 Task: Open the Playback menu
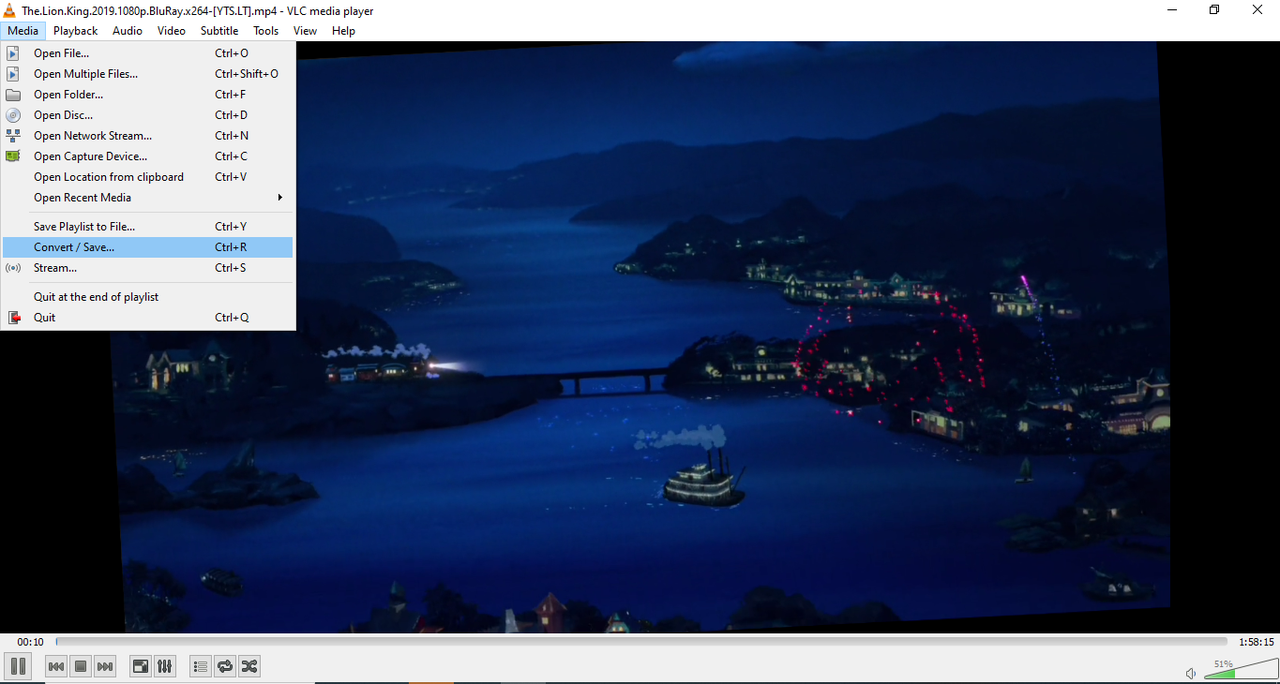(x=76, y=31)
